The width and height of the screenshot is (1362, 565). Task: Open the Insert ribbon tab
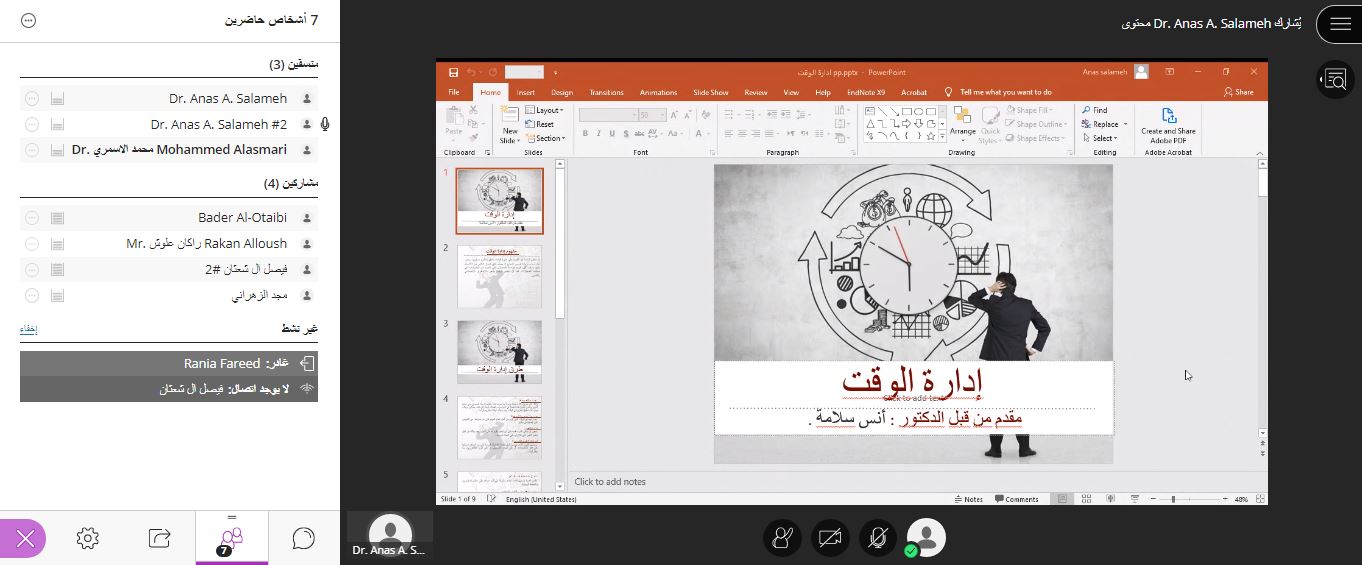pyautogui.click(x=525, y=92)
